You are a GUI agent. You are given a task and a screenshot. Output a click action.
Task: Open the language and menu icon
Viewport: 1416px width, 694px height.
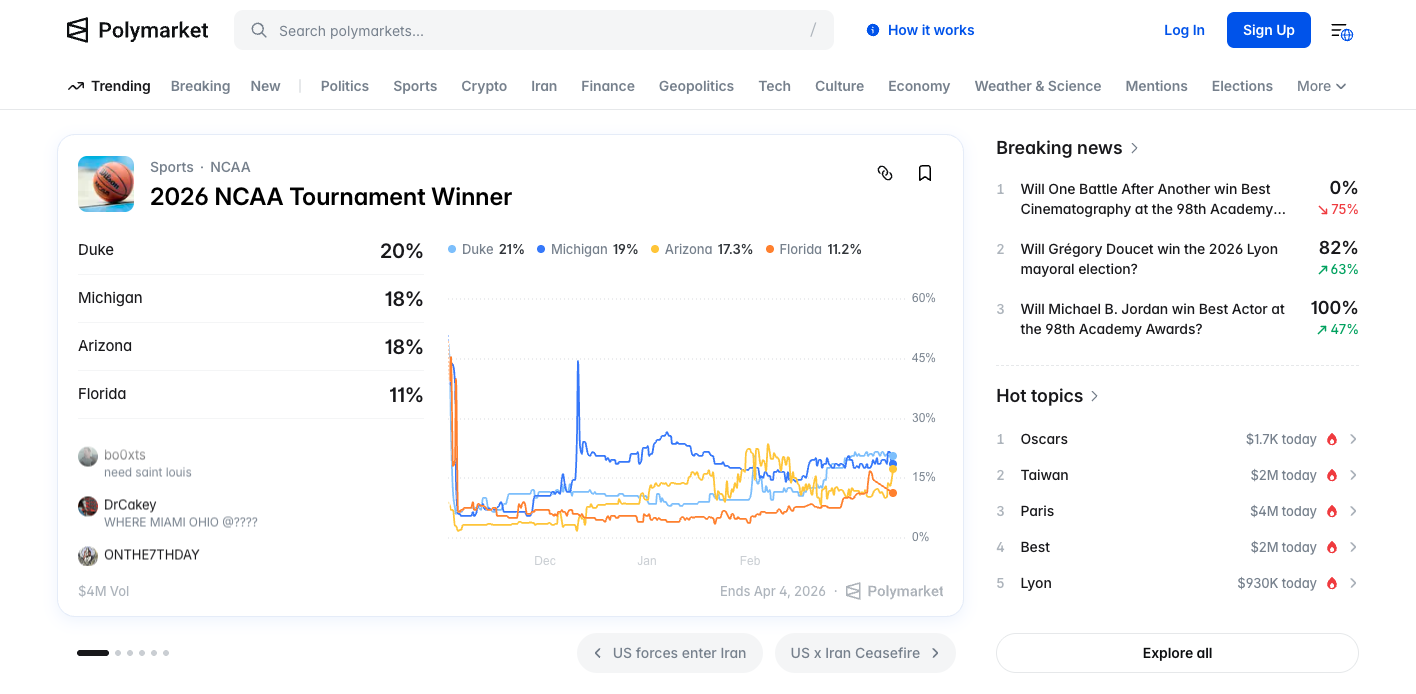click(x=1341, y=31)
